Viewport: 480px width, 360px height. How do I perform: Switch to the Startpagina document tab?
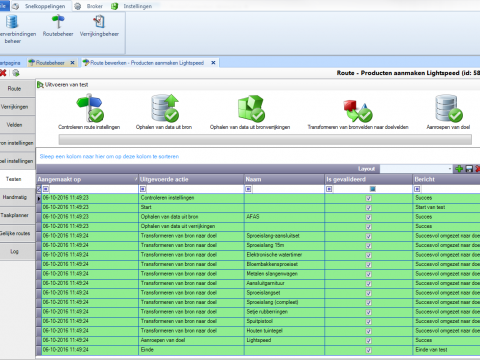click(11, 63)
